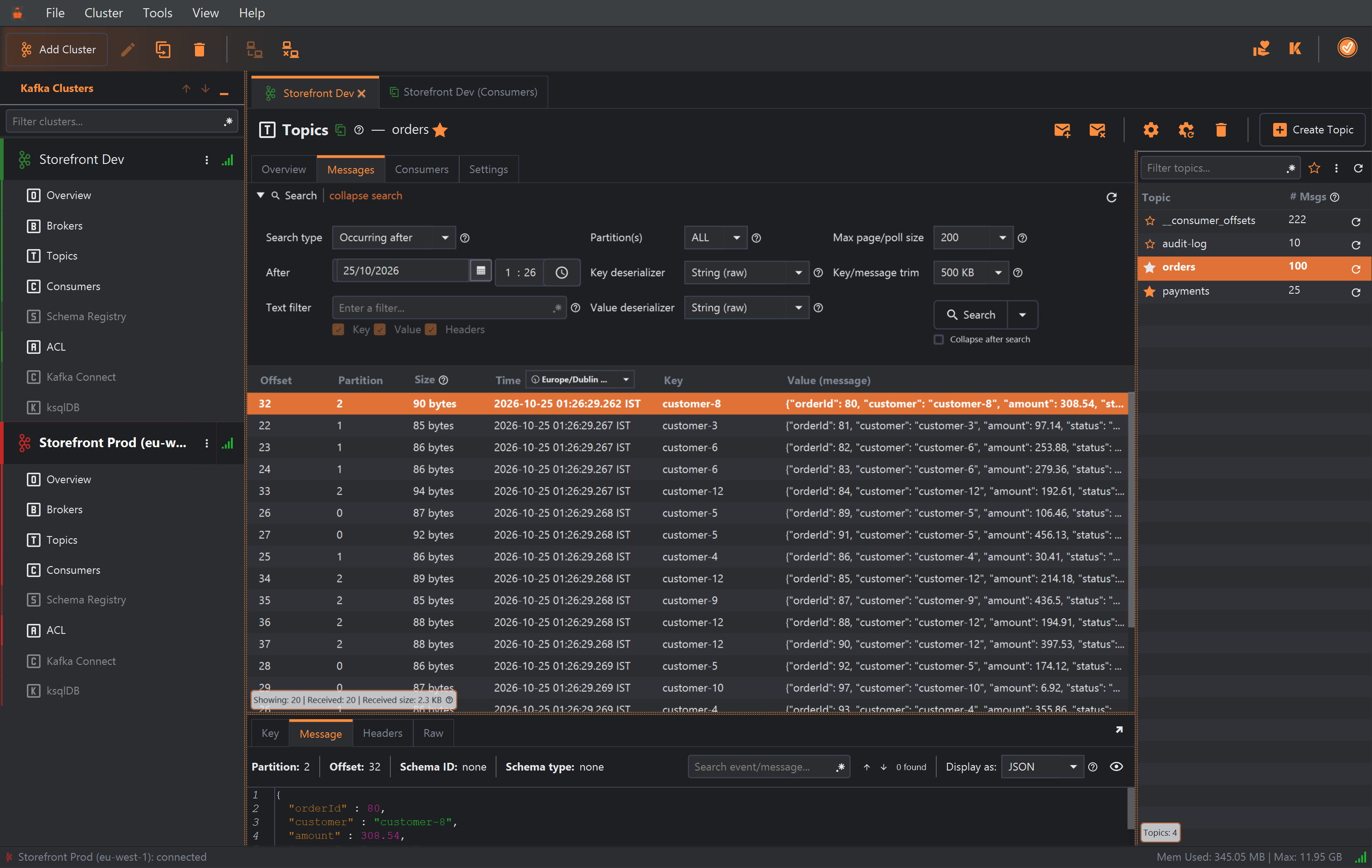1372x868 pixels.
Task: Click the refresh icon in the search row
Action: pos(1111,198)
